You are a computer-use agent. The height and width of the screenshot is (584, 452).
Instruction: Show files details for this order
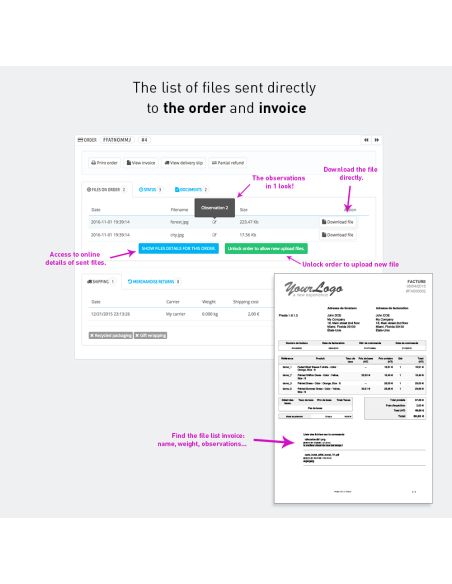pyautogui.click(x=179, y=248)
